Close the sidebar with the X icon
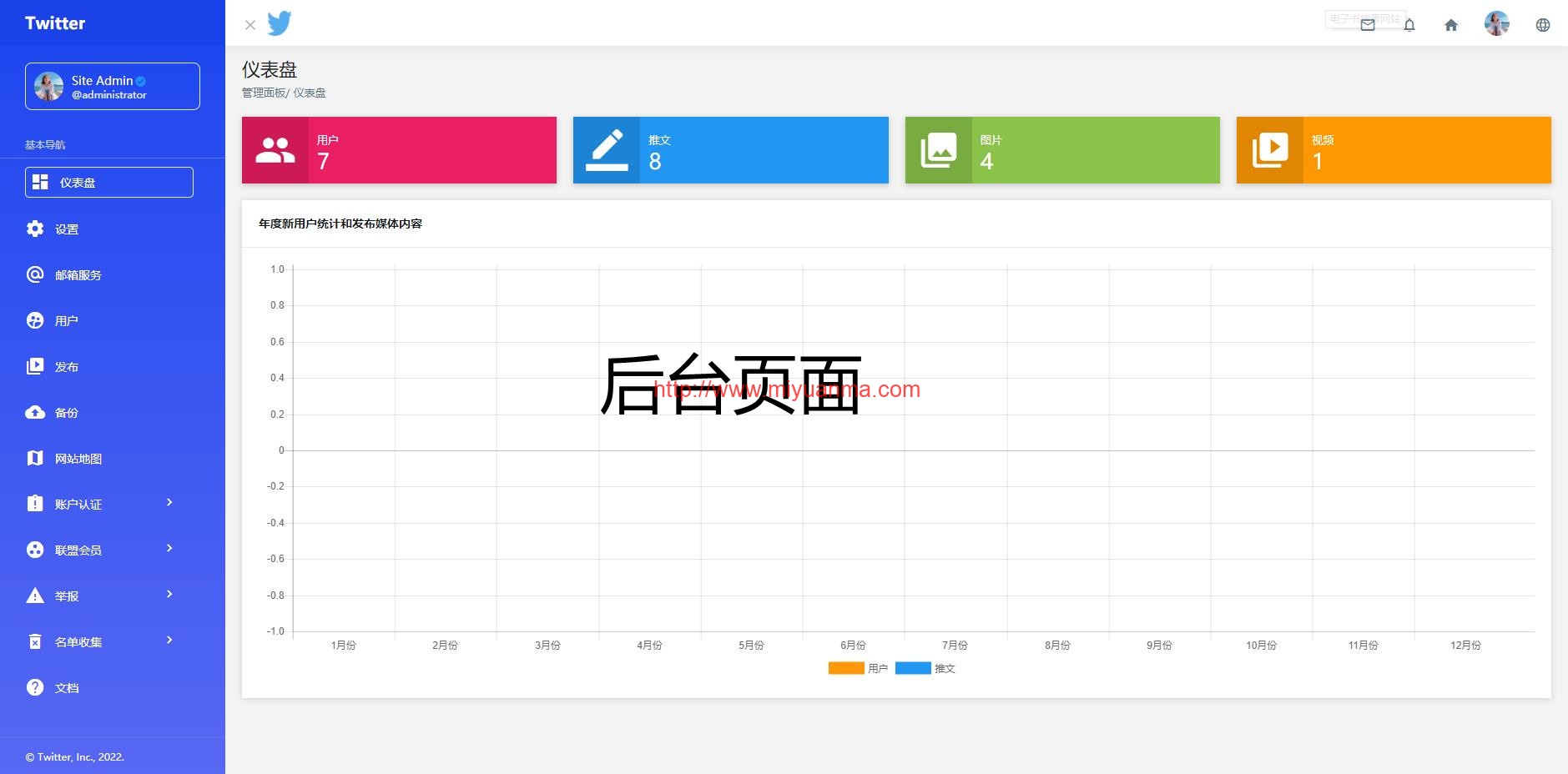Image resolution: width=1568 pixels, height=774 pixels. point(250,25)
